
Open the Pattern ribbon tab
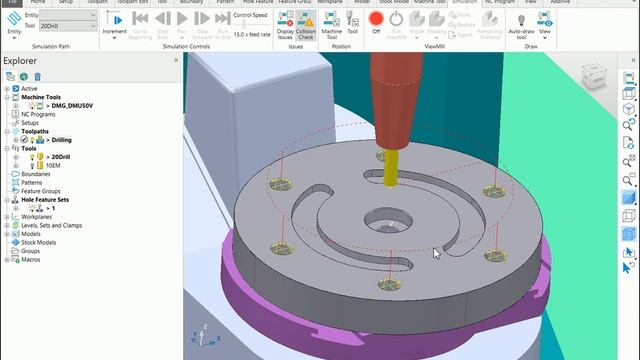pos(225,2)
